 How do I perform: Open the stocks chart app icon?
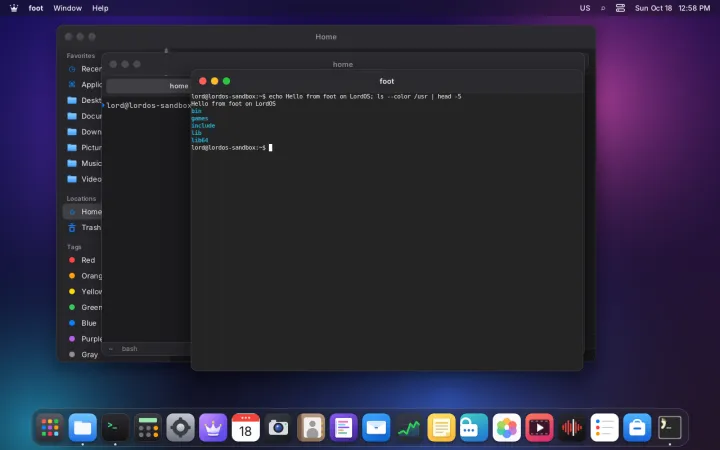pyautogui.click(x=409, y=428)
